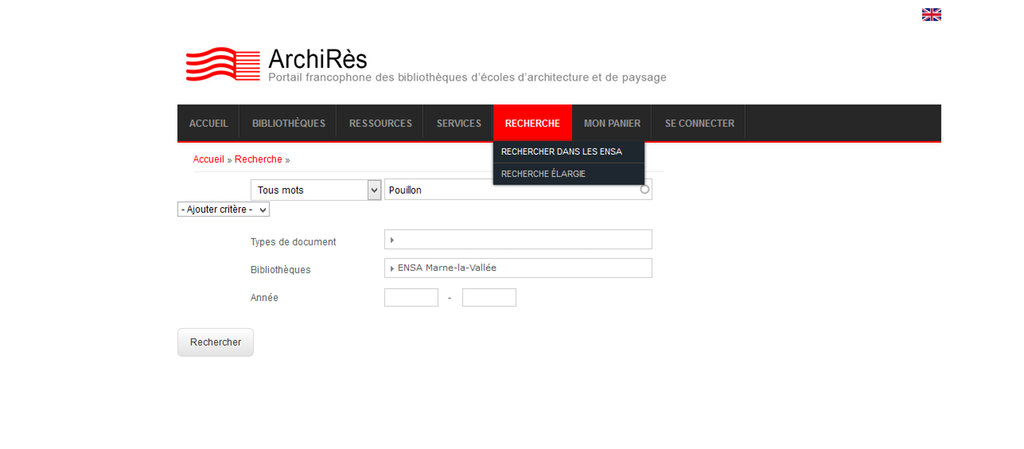
Task: Open the Services menu item
Action: (x=459, y=123)
